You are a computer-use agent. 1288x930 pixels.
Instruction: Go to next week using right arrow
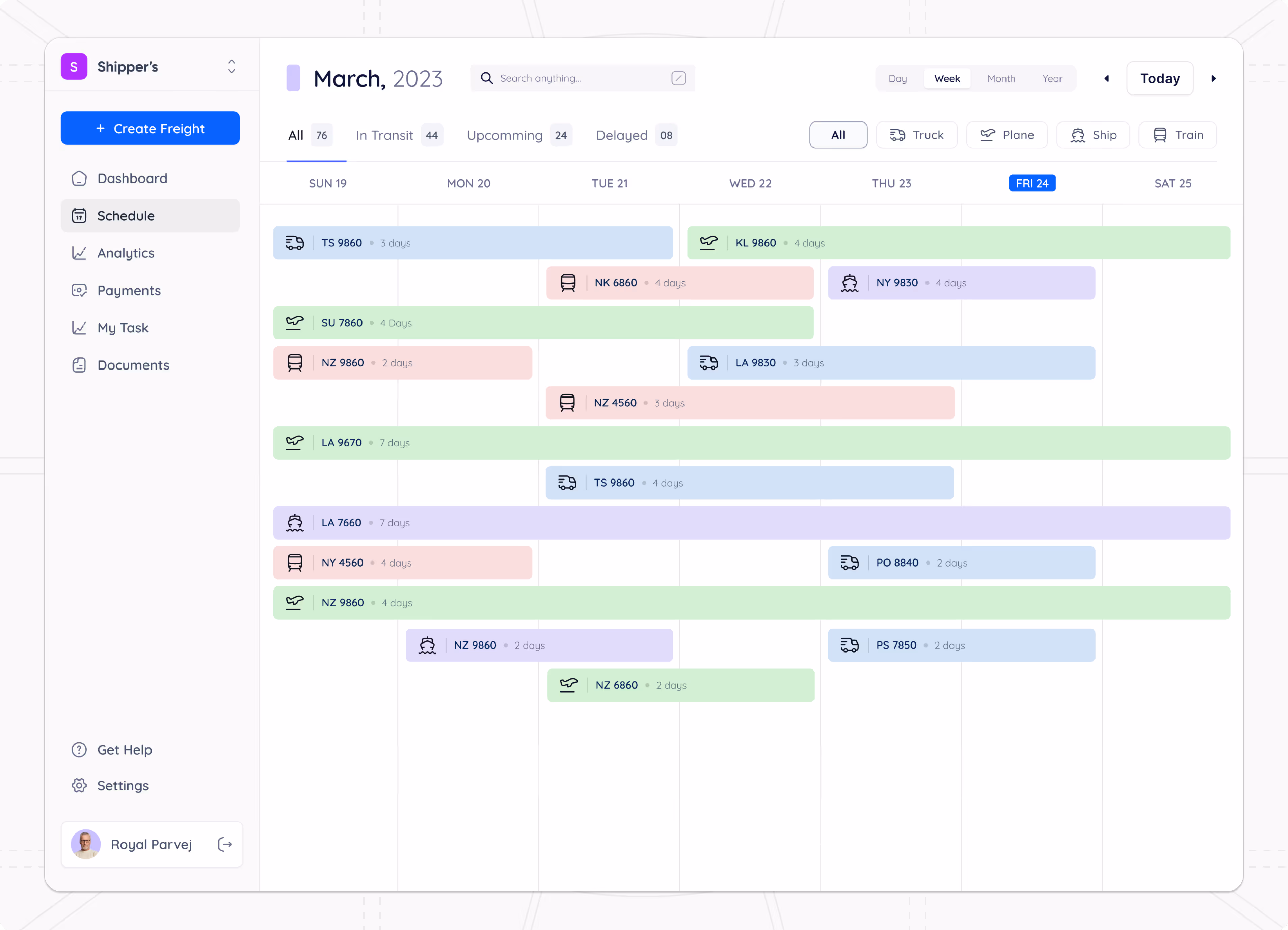point(1214,78)
